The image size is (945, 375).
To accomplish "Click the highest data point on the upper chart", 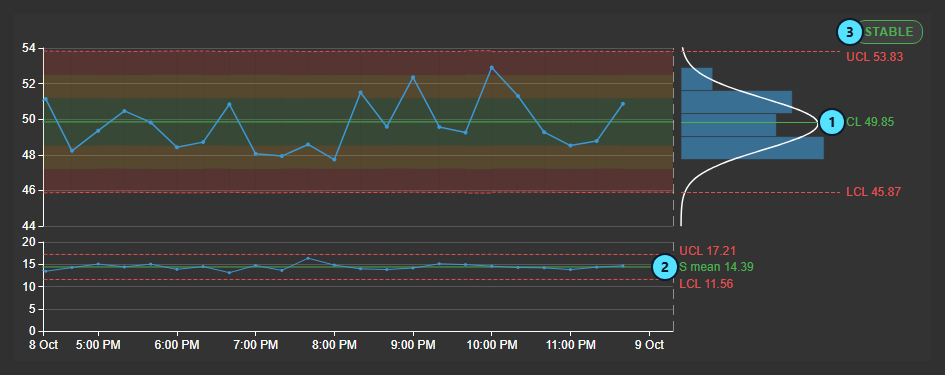I will tap(492, 68).
